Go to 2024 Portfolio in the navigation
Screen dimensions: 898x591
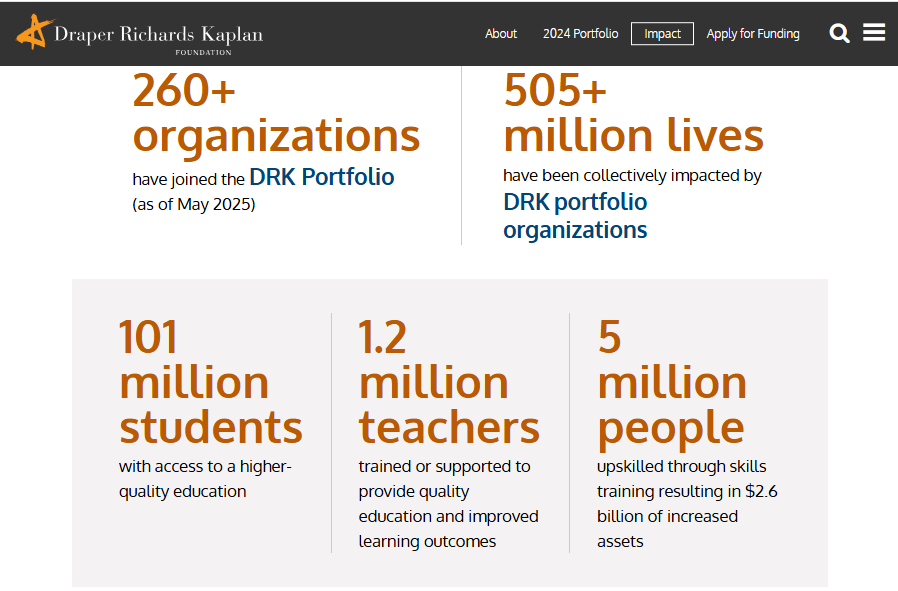coord(581,34)
